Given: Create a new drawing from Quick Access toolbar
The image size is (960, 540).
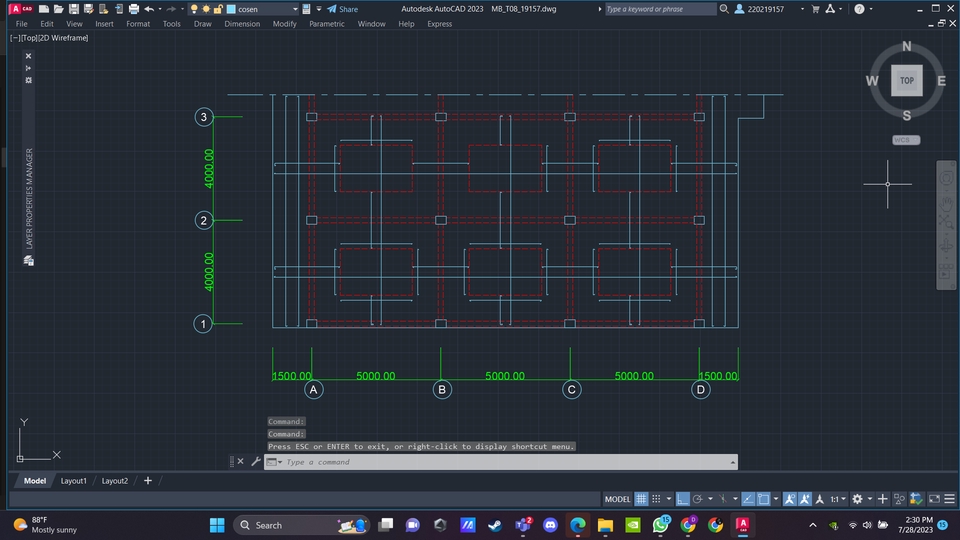Looking at the screenshot, I should [44, 9].
